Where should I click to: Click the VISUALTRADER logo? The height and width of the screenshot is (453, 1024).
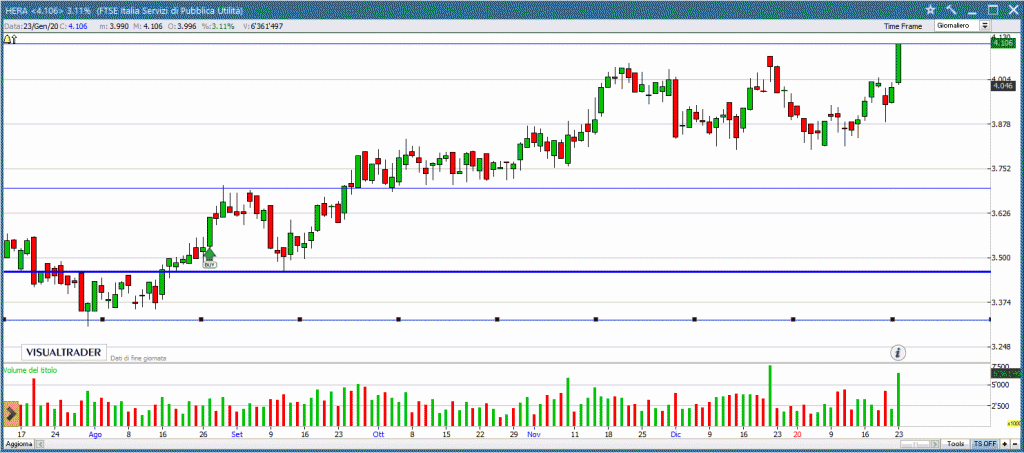click(x=63, y=352)
